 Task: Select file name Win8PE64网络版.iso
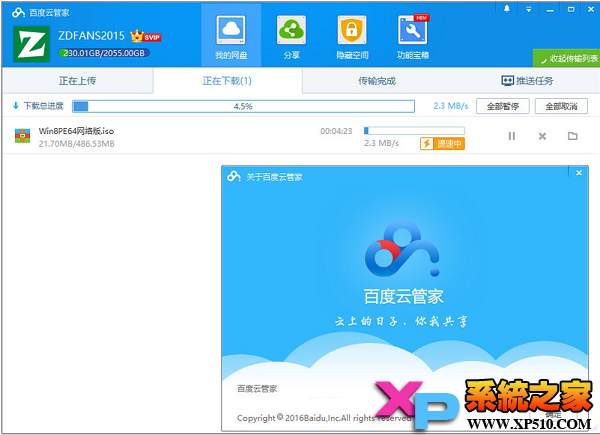tap(76, 131)
